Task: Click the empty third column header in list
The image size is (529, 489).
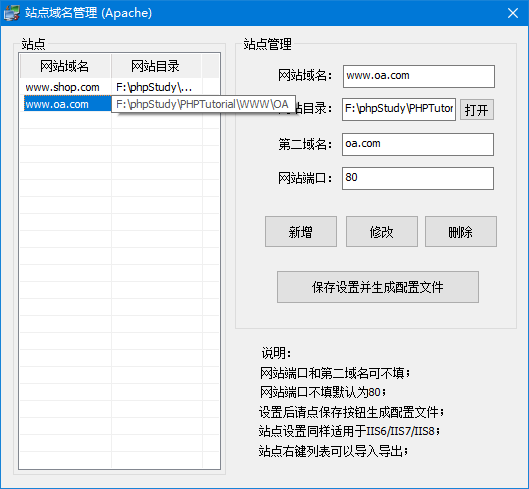Action: click(x=210, y=66)
